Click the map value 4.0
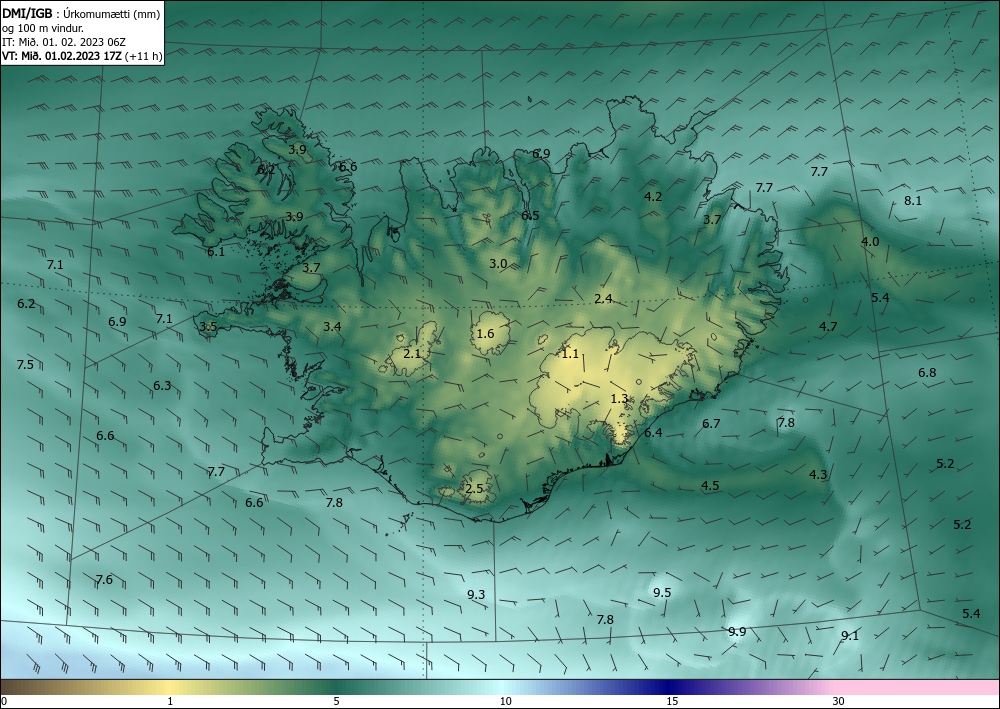The width and height of the screenshot is (1000, 709). click(870, 242)
